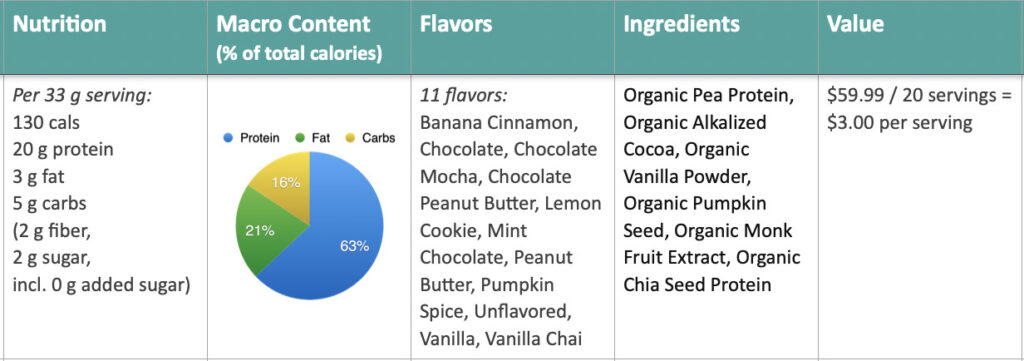Click the 11 flavors list cell
This screenshot has width=1024, height=361.
point(511,217)
